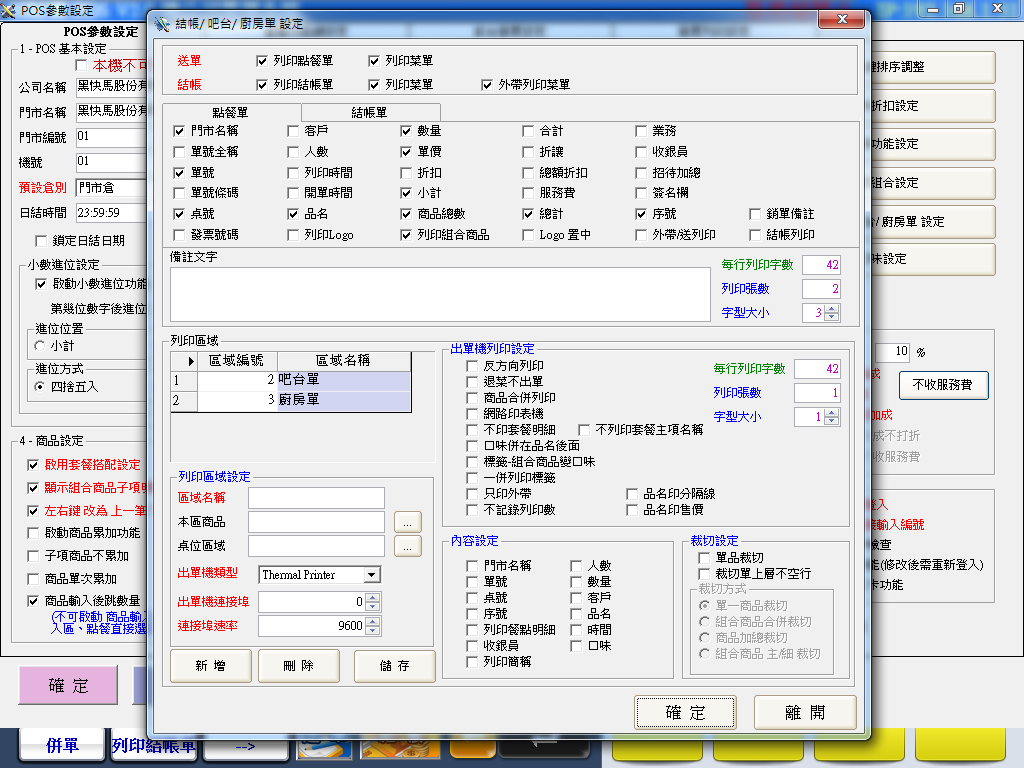Click the browse button beside 本區商品
Image resolution: width=1024 pixels, height=768 pixels.
408,522
